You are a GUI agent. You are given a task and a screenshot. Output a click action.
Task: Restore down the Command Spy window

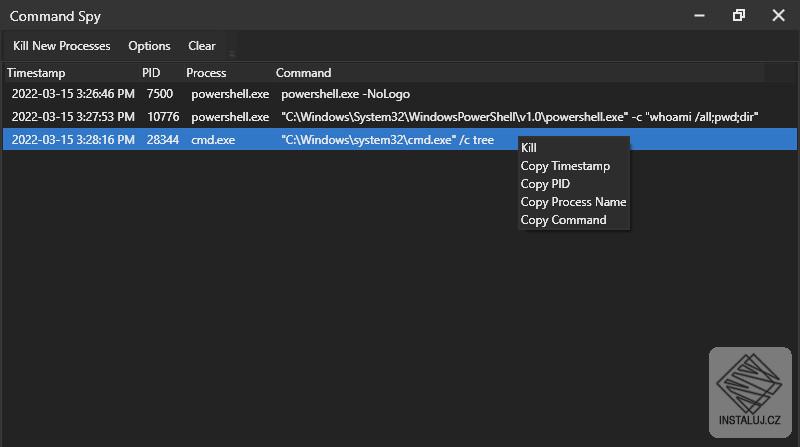point(739,15)
